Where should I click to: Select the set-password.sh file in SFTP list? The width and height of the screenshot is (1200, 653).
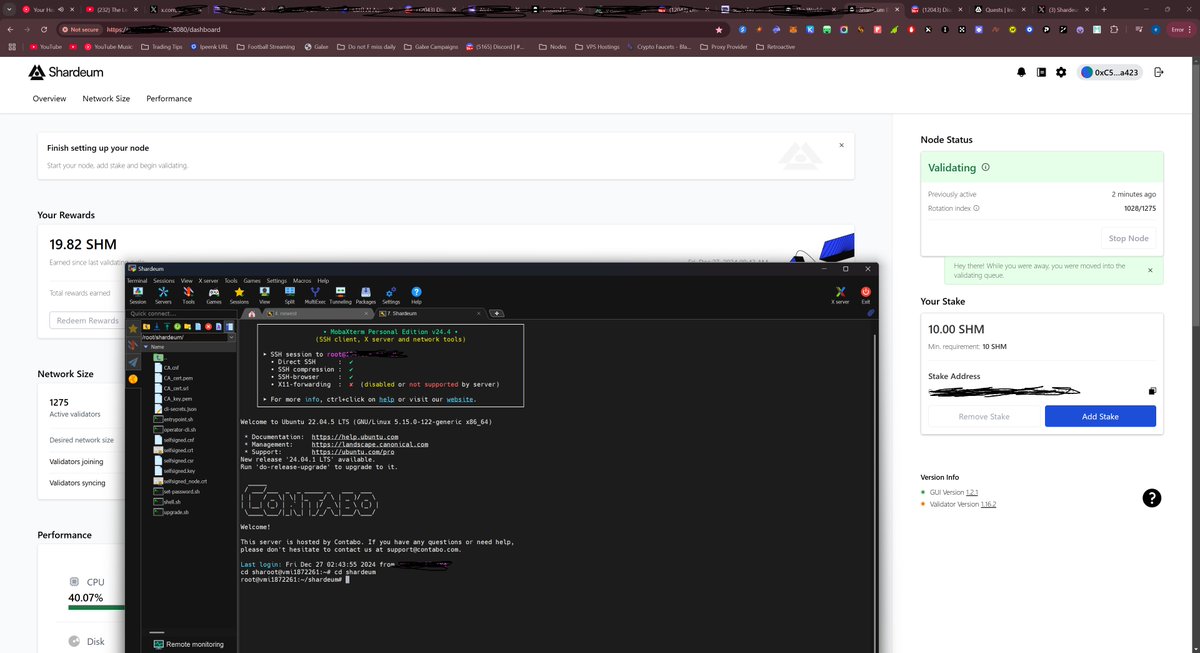coord(177,491)
